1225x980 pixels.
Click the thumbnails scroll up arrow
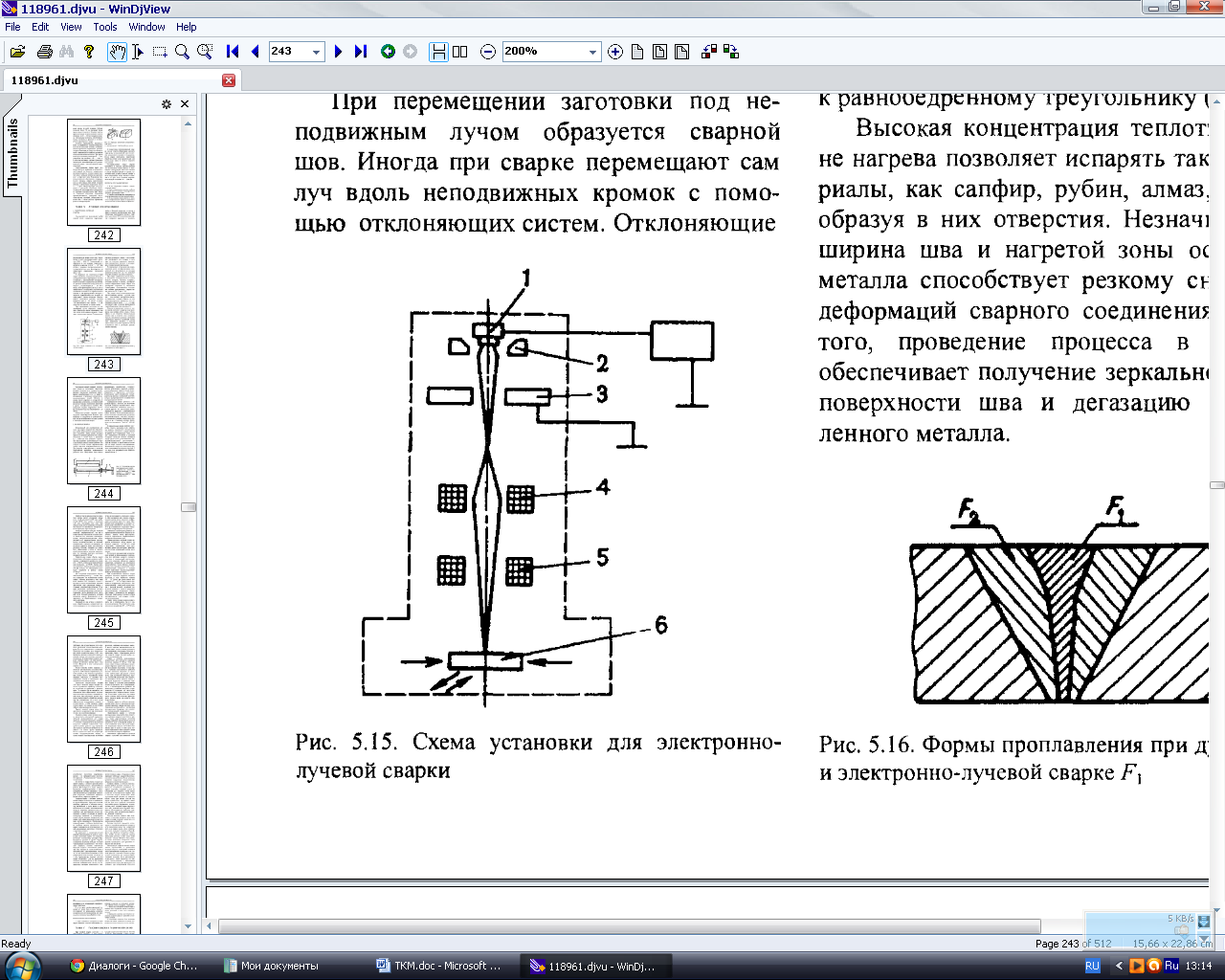188,123
